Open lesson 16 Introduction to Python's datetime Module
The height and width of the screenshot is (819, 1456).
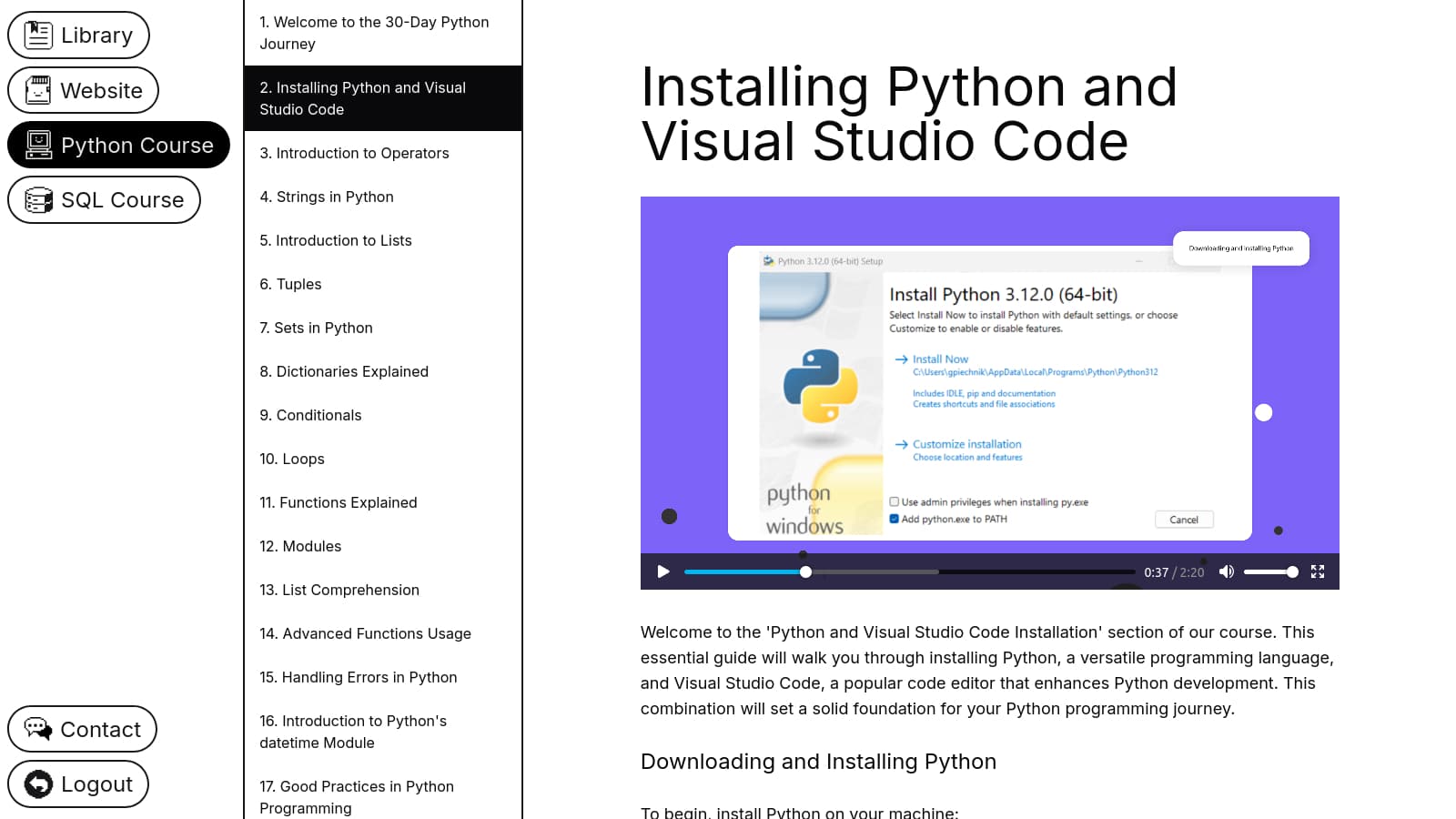coord(383,732)
